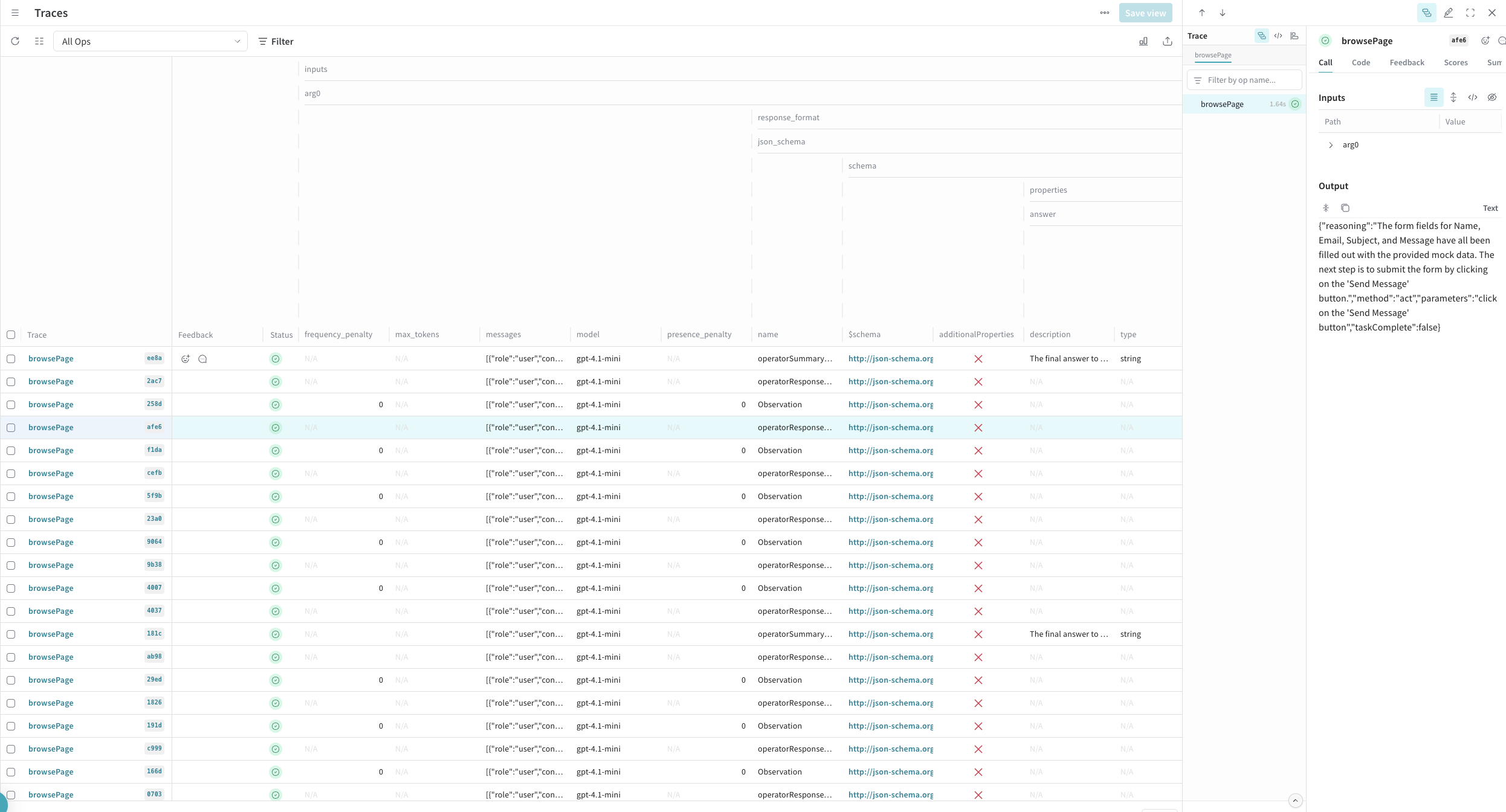Screen dimensions: 1506x812
Task: Open the browsePage trace f1da link
Action: tap(51, 451)
